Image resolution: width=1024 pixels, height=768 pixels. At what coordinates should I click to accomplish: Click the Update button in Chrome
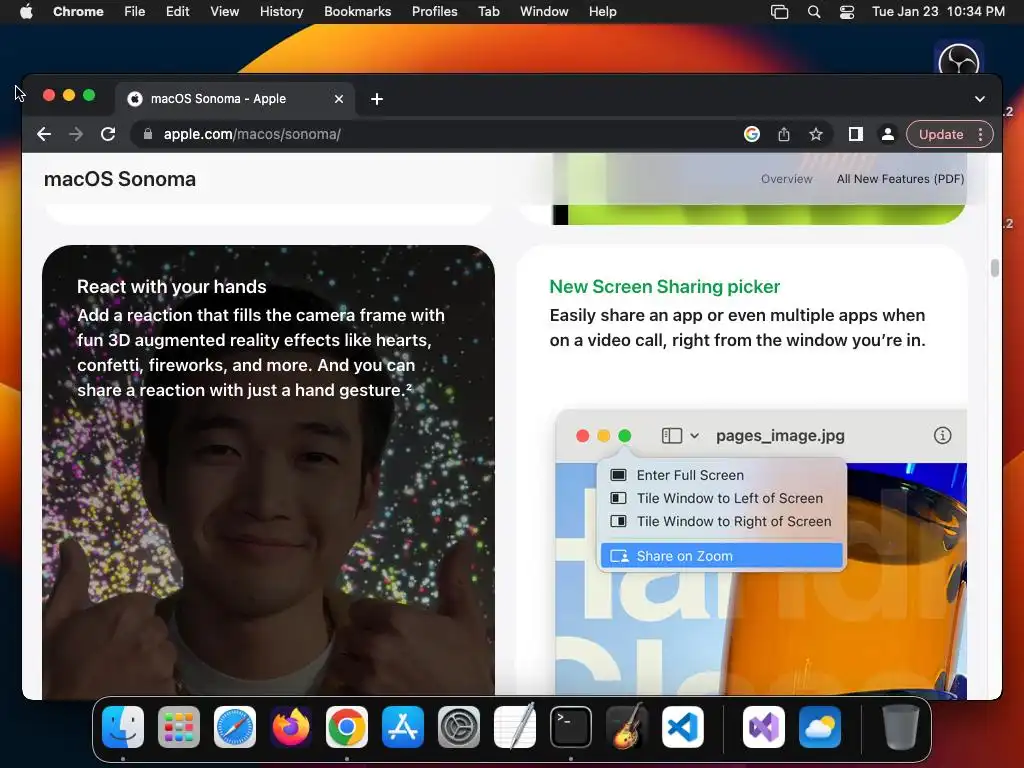tap(940, 134)
